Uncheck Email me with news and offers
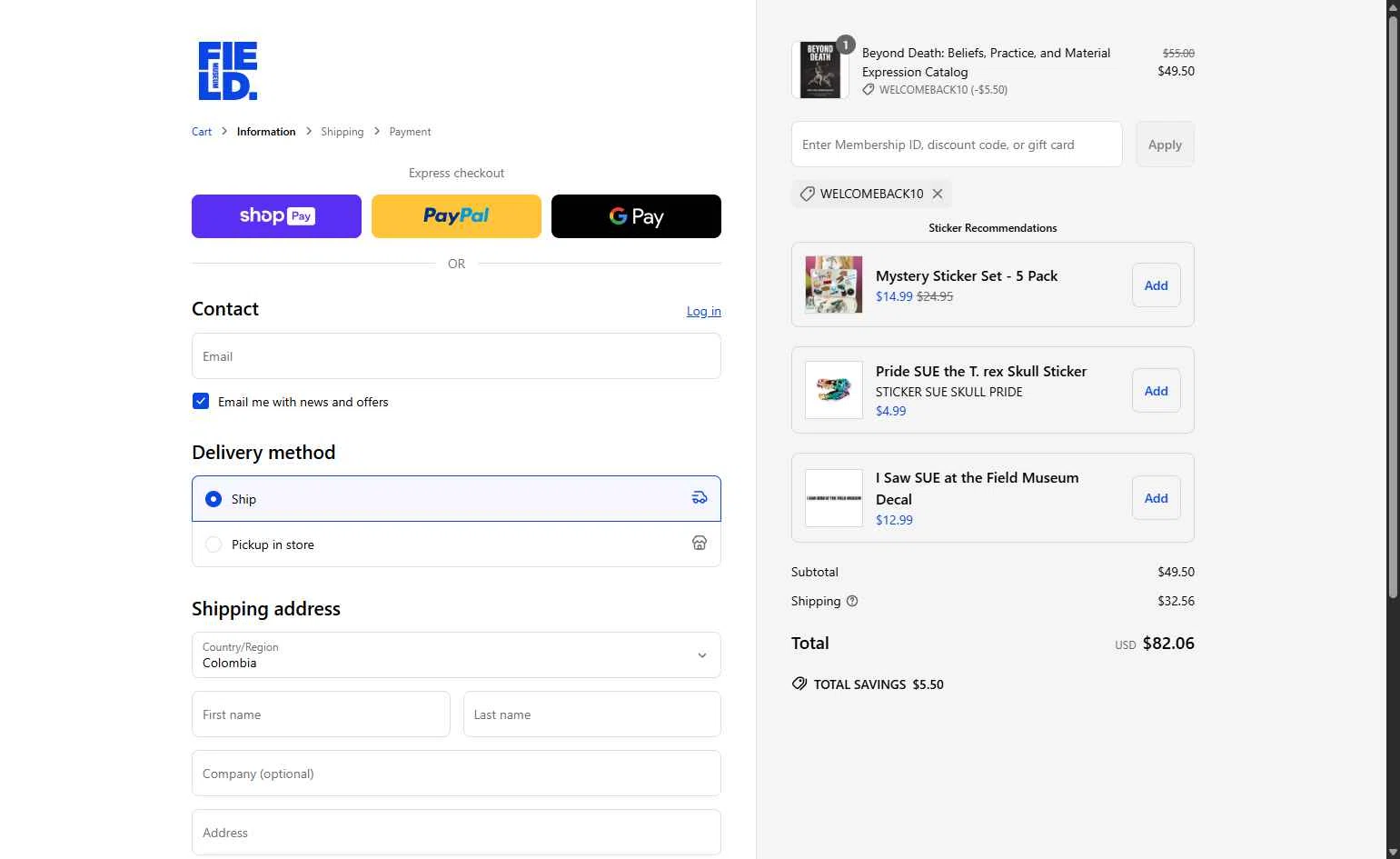Viewport: 1400px width, 859px height. [x=201, y=402]
